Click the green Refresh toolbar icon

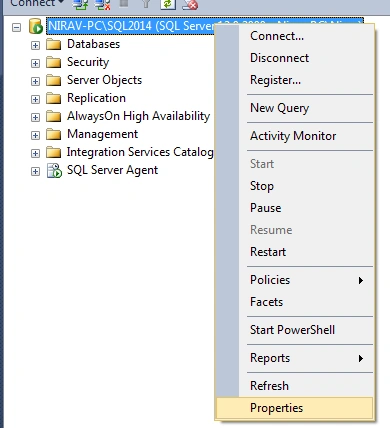coord(168,4)
